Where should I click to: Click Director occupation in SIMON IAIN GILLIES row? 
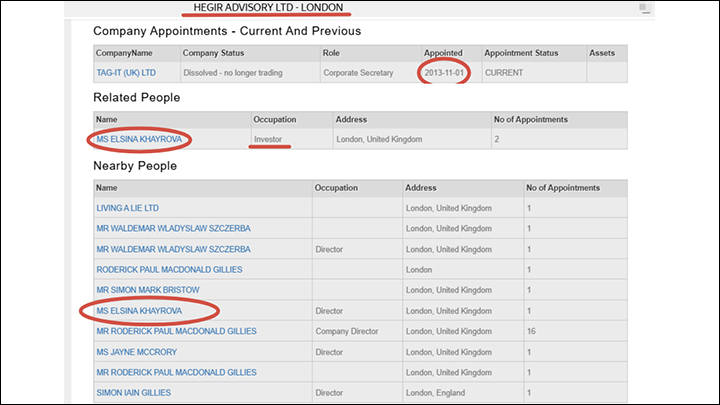pos(329,393)
